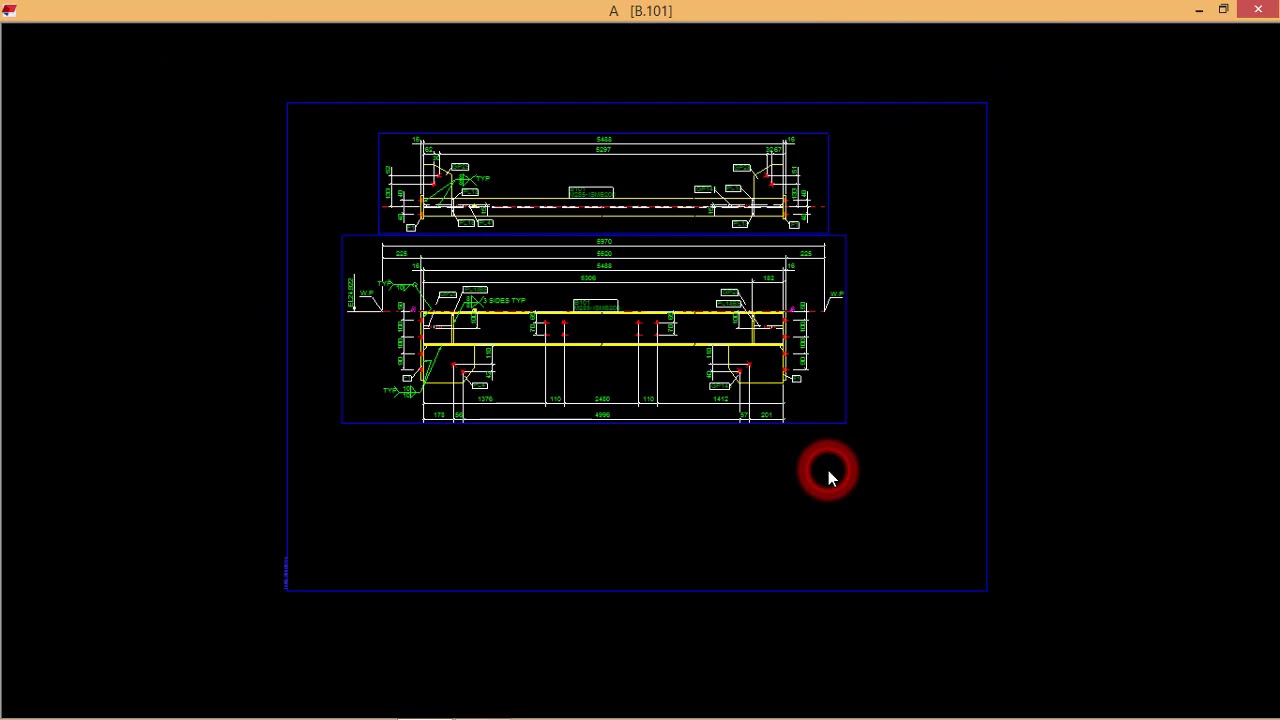The image size is (1280, 720).
Task: Select the 201 dimension text
Action: pos(766,414)
